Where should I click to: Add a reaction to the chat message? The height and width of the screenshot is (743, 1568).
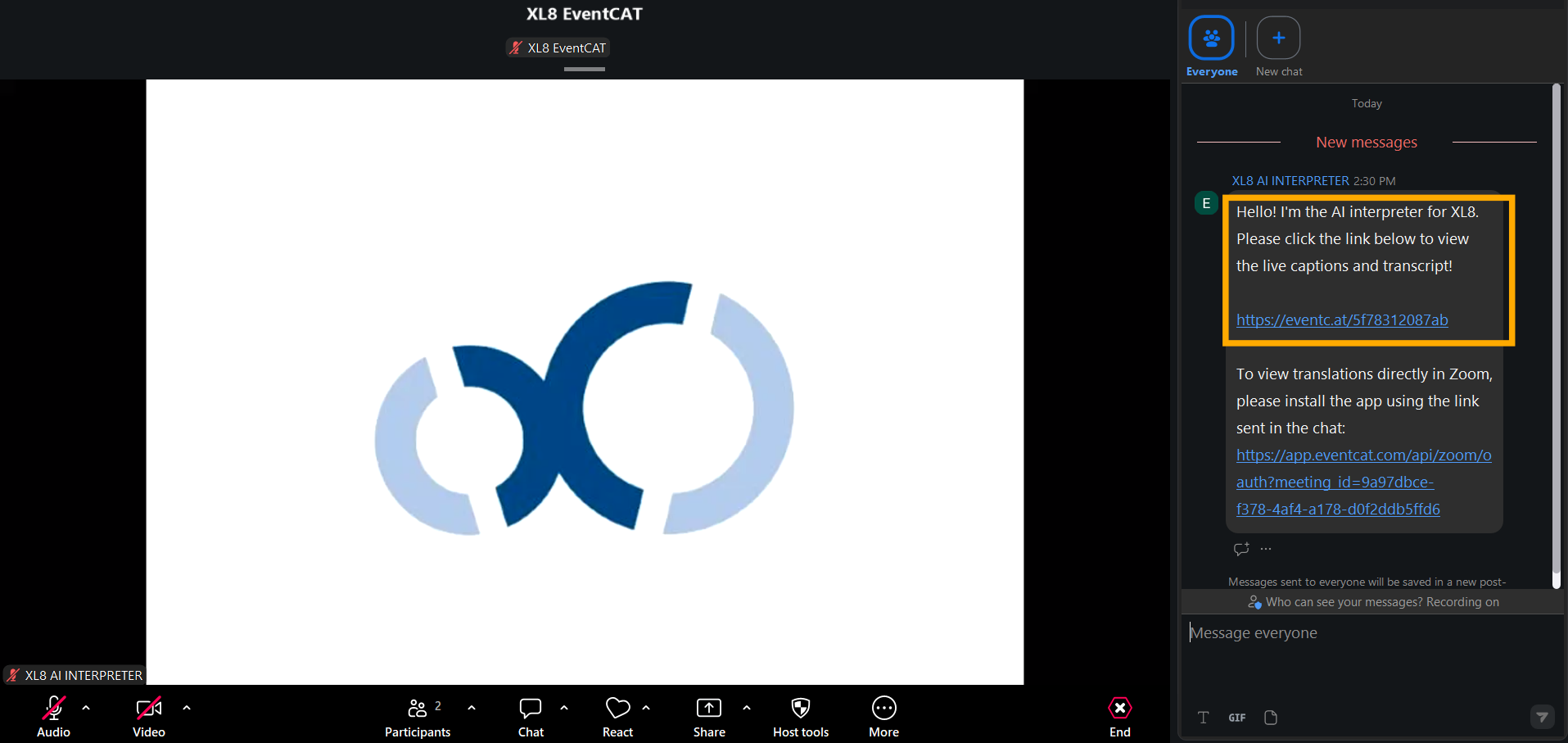tap(1241, 549)
